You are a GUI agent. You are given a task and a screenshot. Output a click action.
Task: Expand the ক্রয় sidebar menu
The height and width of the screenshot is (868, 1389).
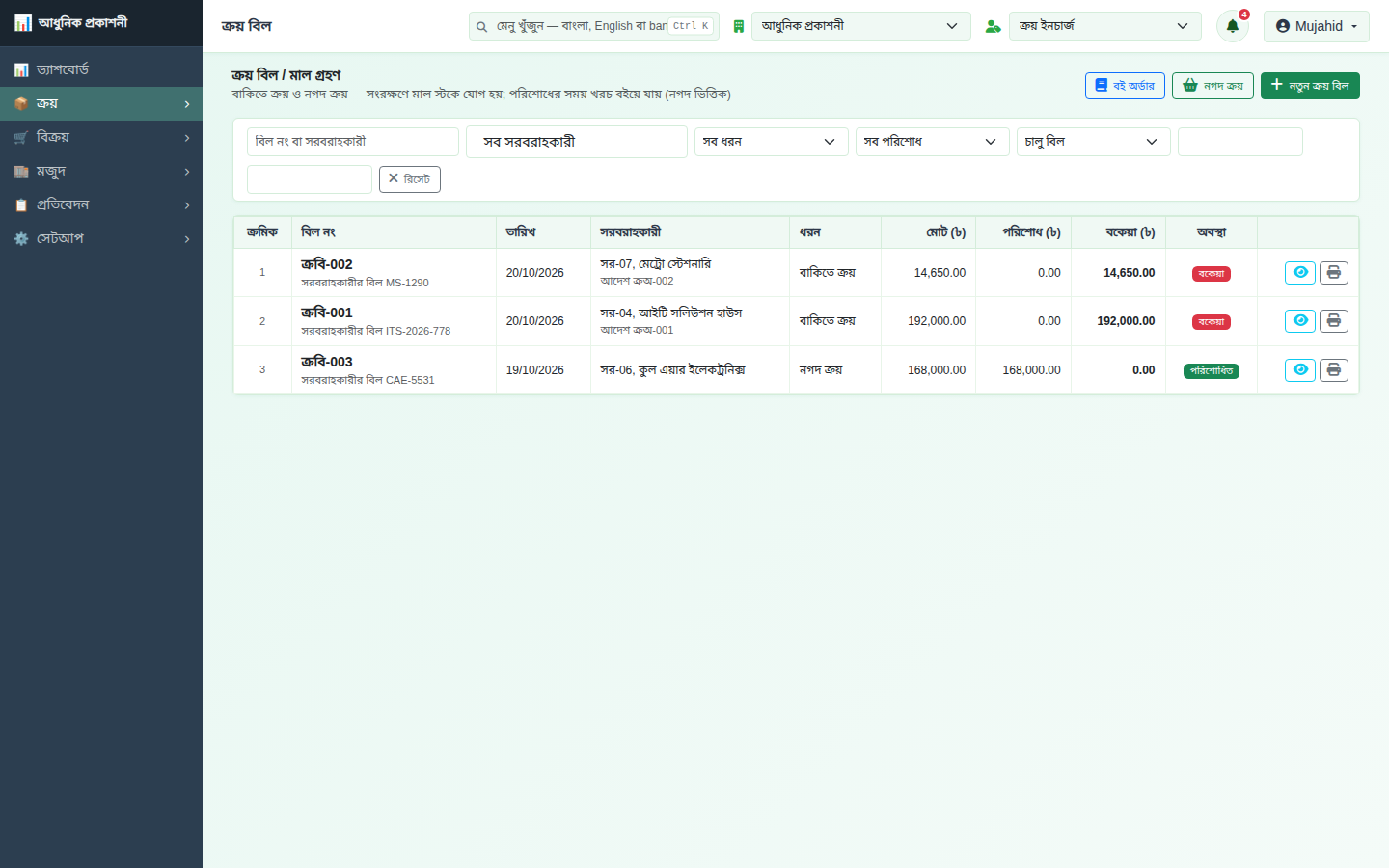[x=101, y=103]
